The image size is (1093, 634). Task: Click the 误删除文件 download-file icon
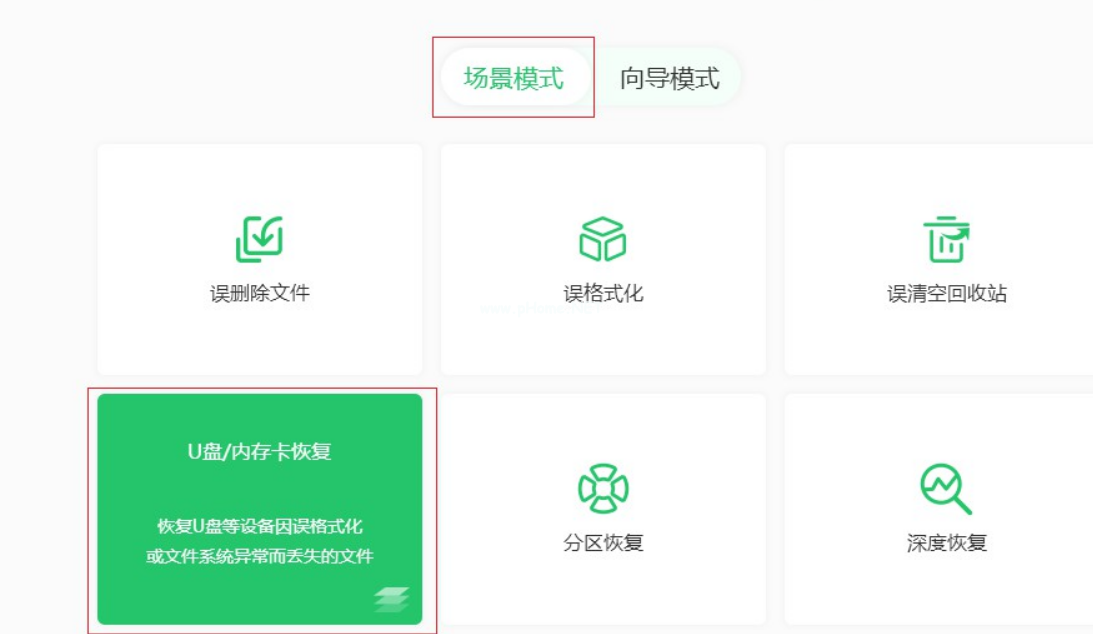coord(259,239)
